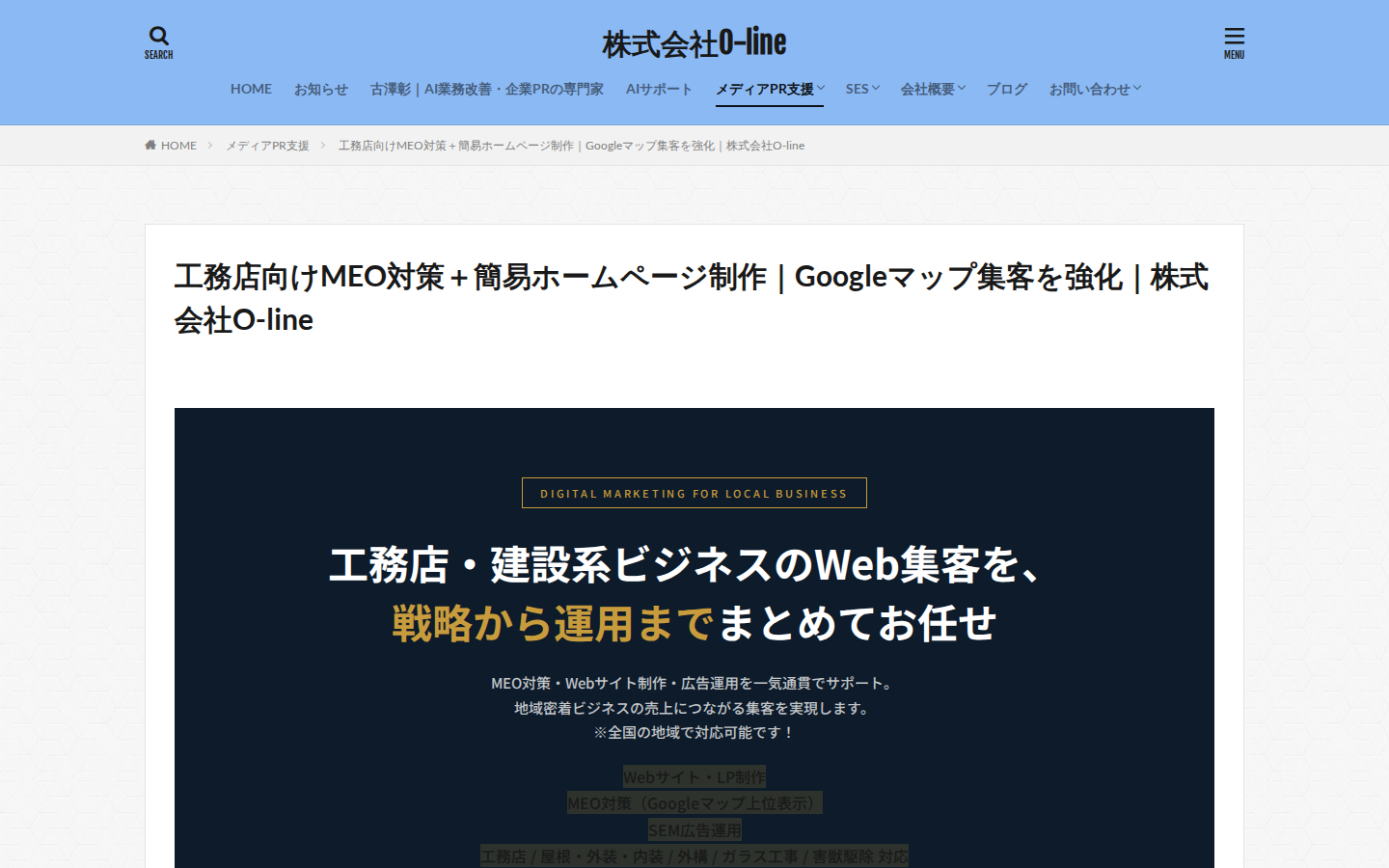Click the DIGITAL MARKETING FOR LOCAL BUSINESS badge
1389x868 pixels.
694,493
